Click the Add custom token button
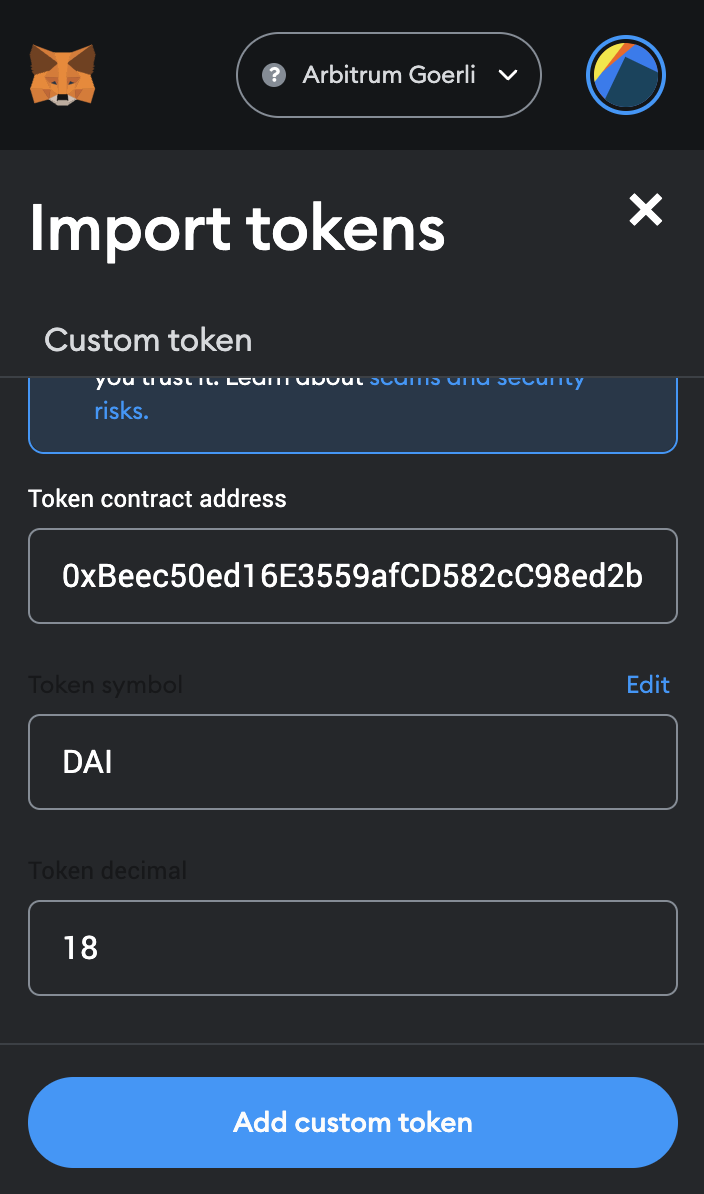Image resolution: width=704 pixels, height=1194 pixels. click(x=352, y=1122)
